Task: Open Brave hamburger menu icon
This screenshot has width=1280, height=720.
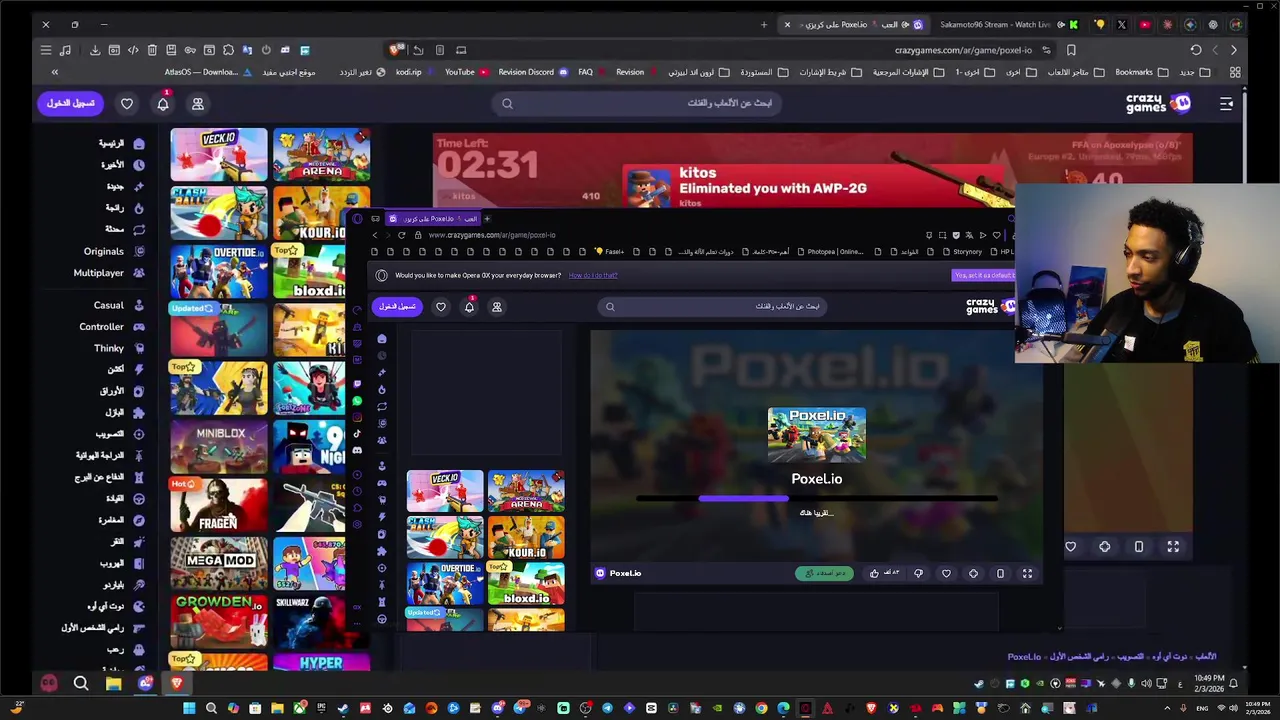Action: (x=45, y=50)
